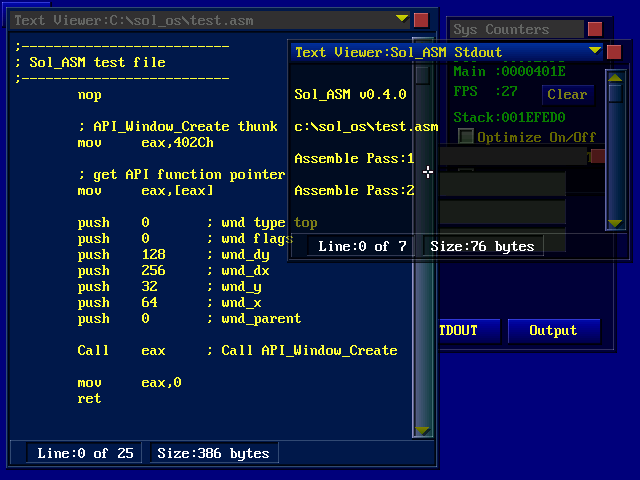Viewport: 640px width, 480px height.
Task: Click 'push 0 ; wnd_parent' line
Action: coord(189,319)
